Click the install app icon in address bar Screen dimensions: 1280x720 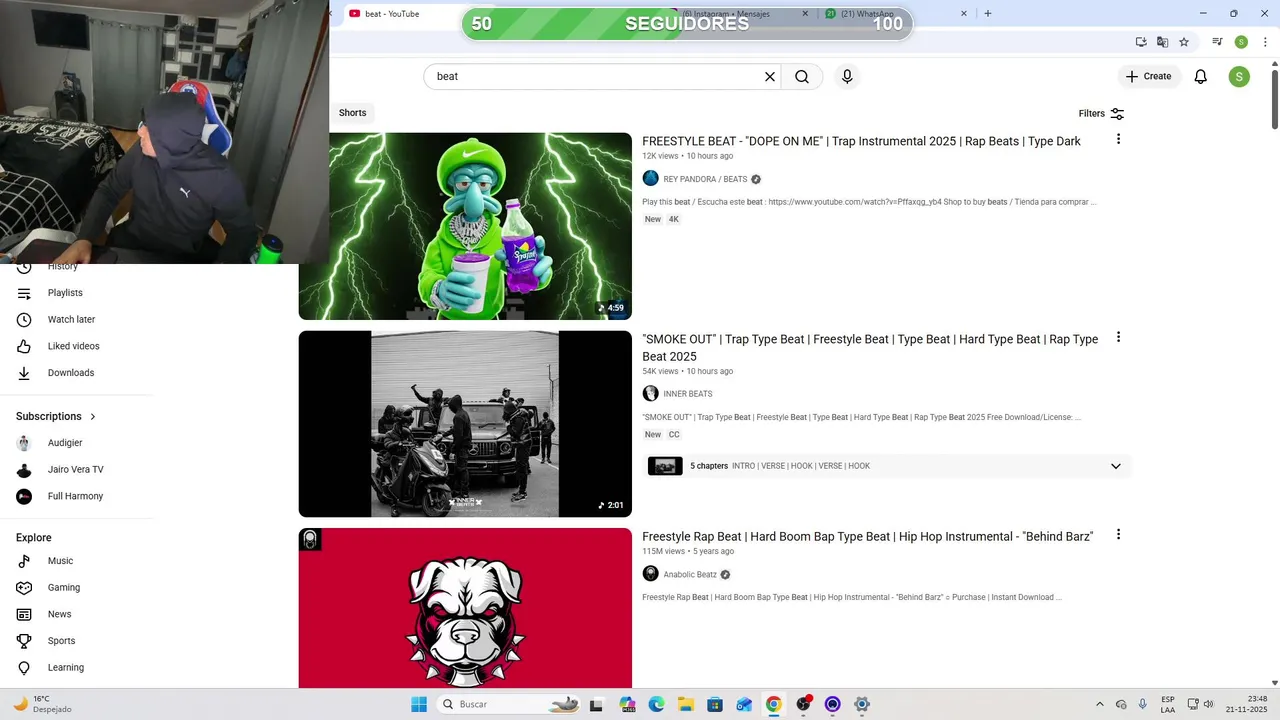[1141, 42]
